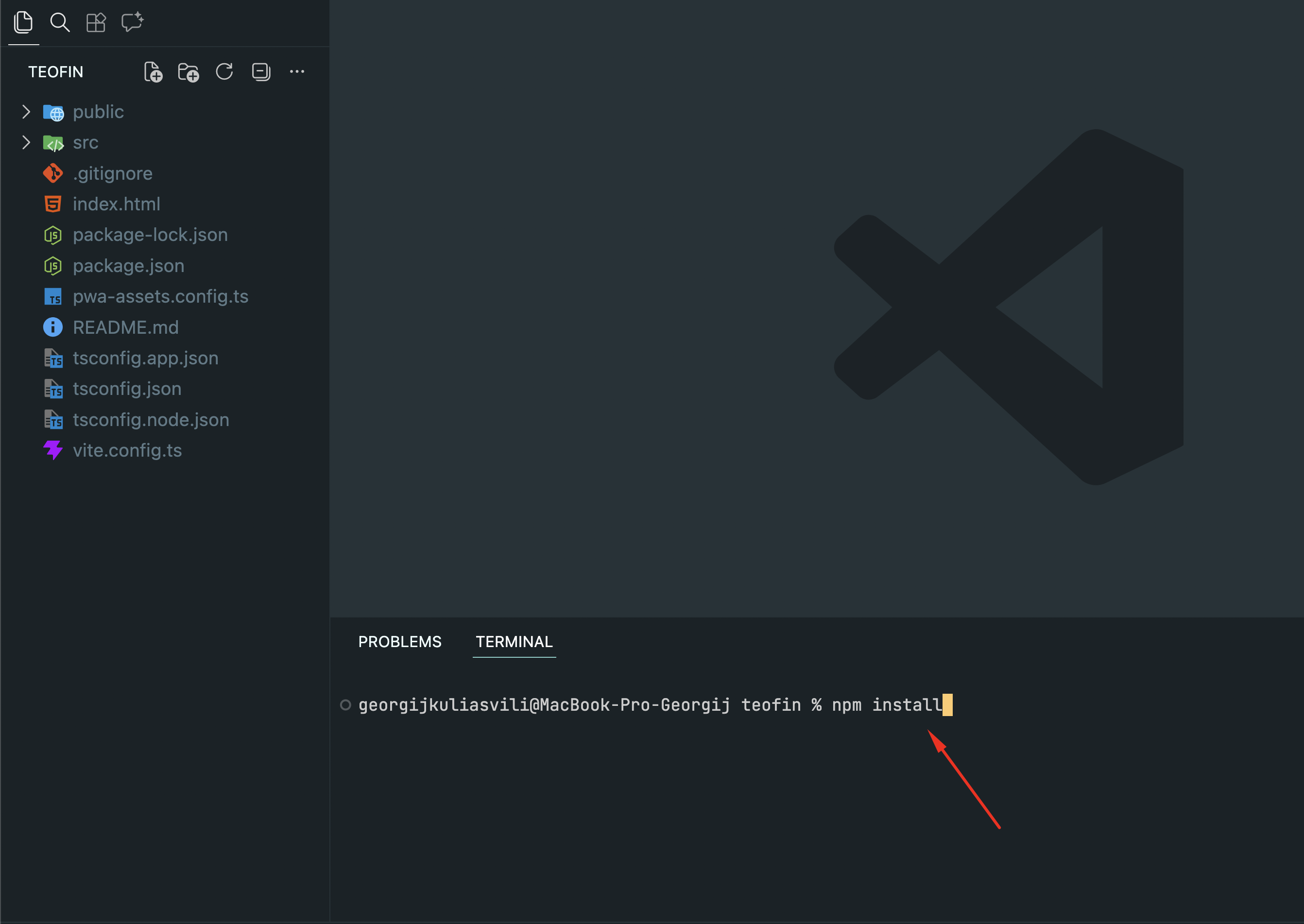Image resolution: width=1304 pixels, height=924 pixels.
Task: Switch to the PROBLEMS tab
Action: pos(399,642)
